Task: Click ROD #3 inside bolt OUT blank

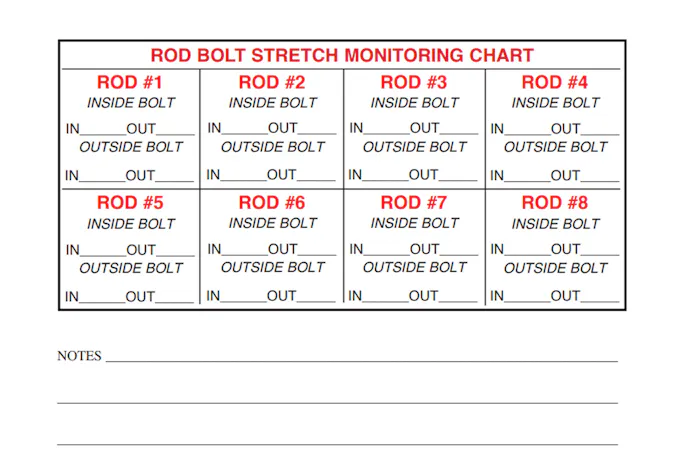Action: click(x=459, y=130)
